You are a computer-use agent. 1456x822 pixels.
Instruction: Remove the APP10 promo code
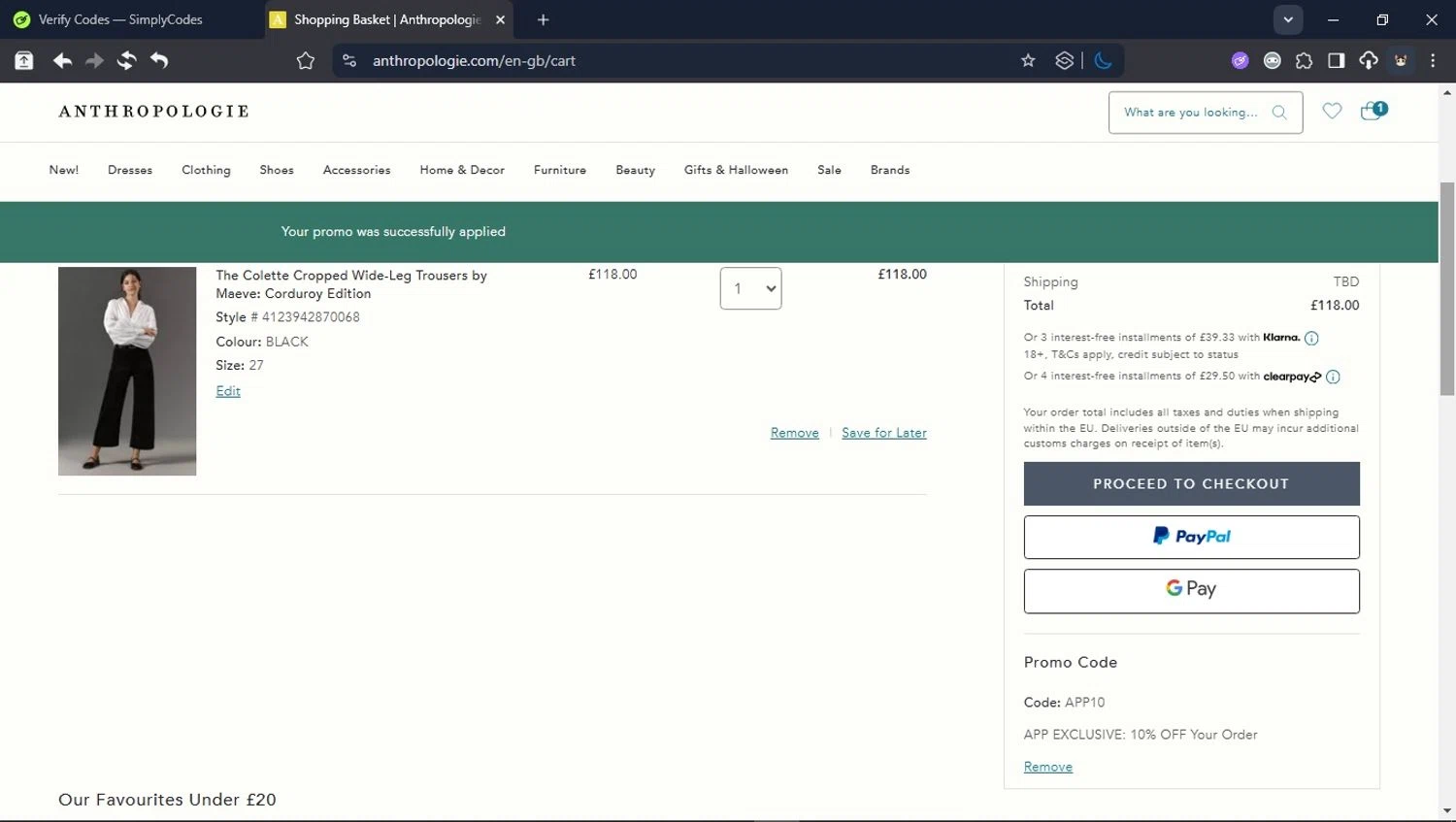click(1048, 767)
